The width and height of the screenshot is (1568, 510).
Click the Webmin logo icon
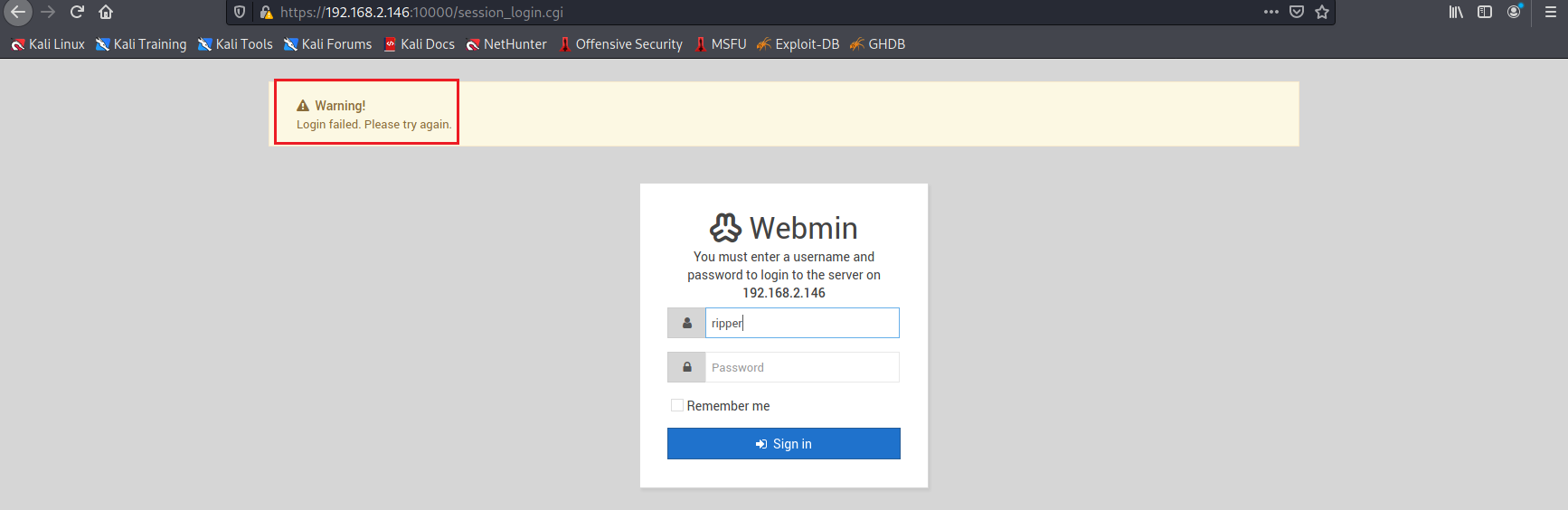725,228
